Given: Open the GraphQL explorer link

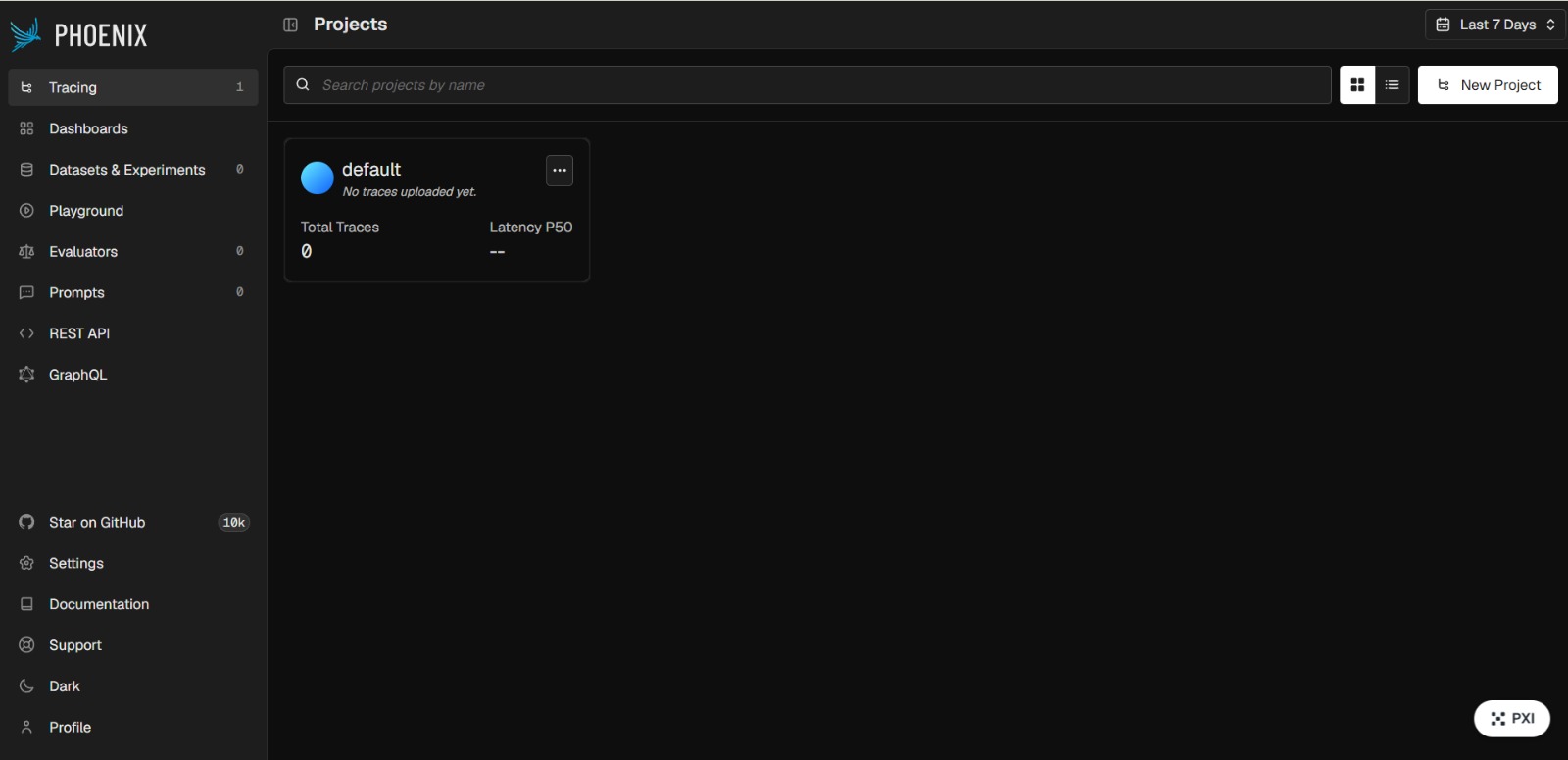Looking at the screenshot, I should pyautogui.click(x=133, y=375).
